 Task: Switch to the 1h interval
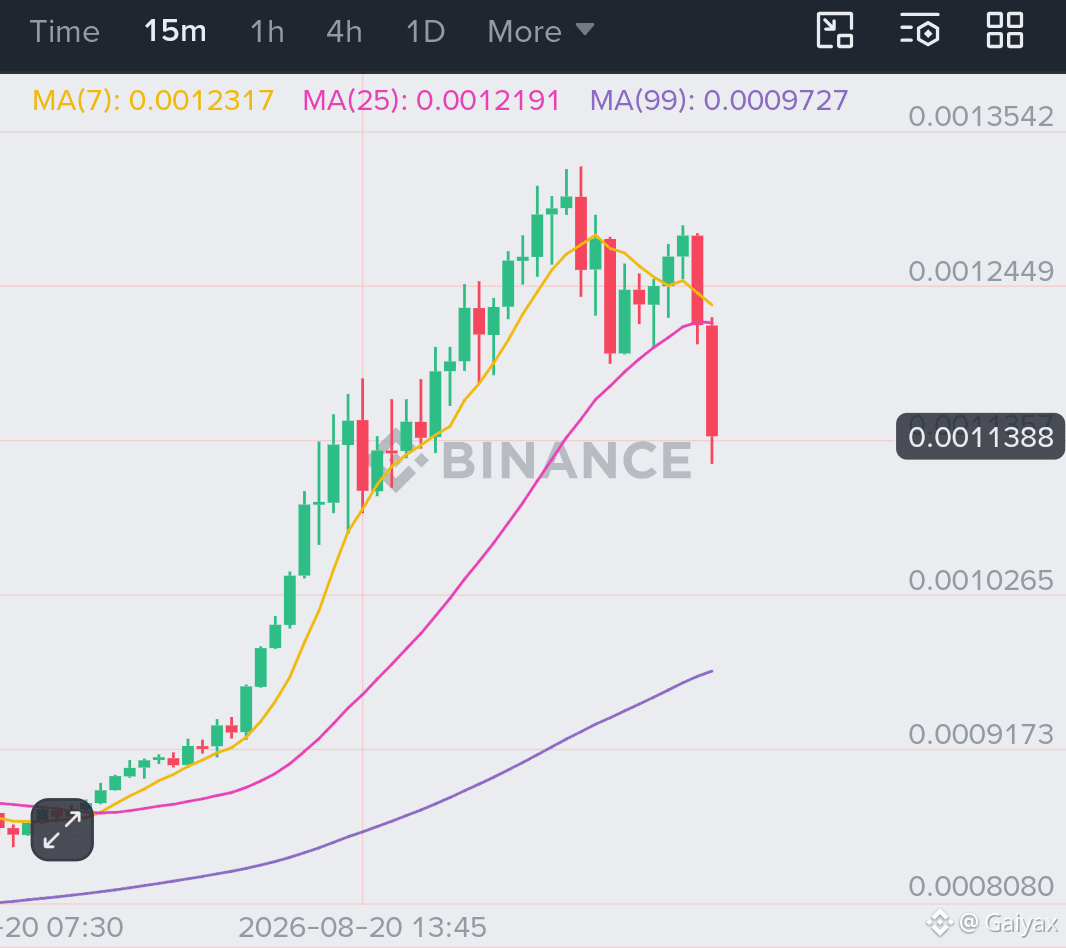(x=266, y=32)
